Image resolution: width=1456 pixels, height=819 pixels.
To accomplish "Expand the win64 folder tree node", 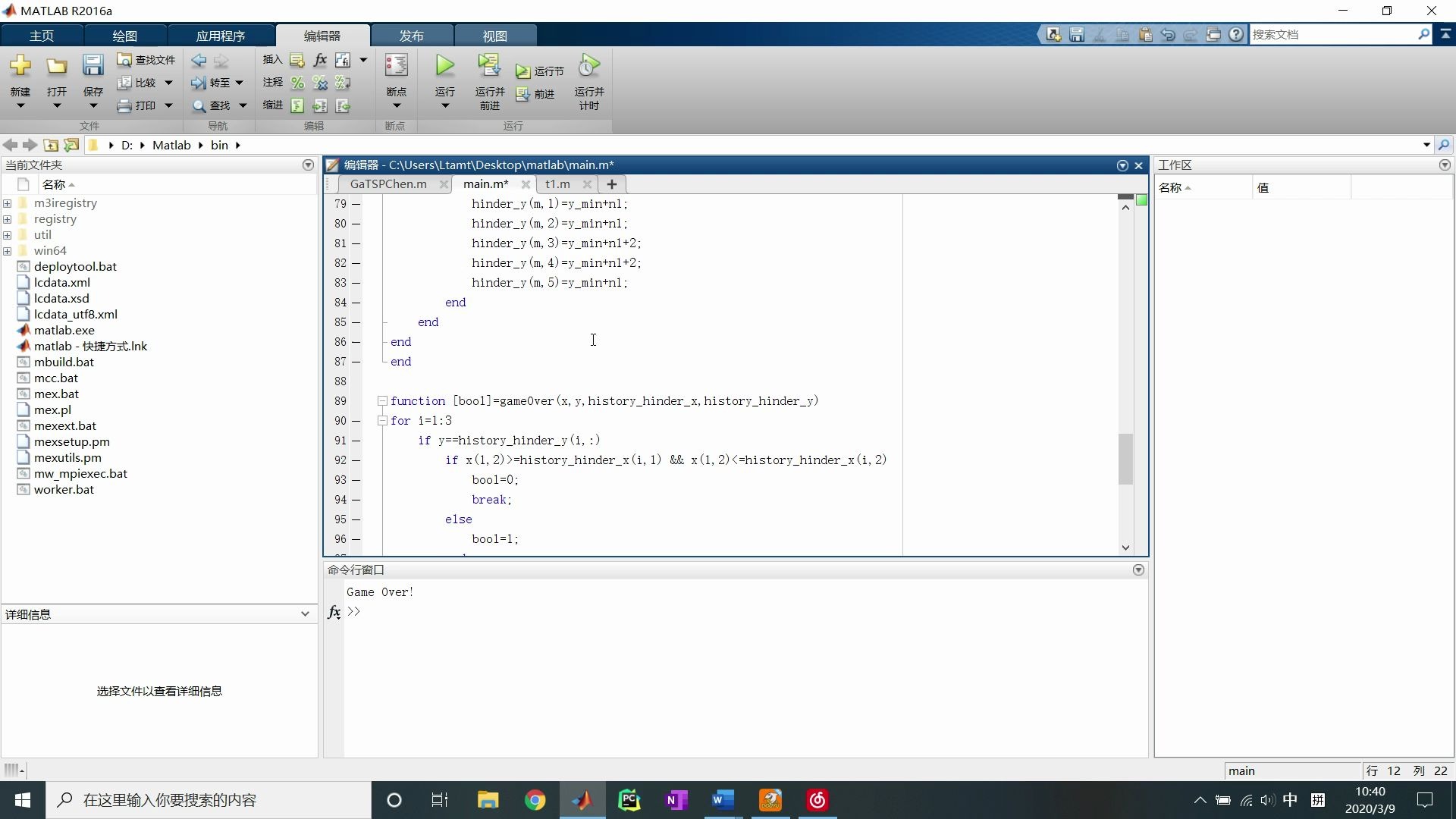I will click(8, 250).
